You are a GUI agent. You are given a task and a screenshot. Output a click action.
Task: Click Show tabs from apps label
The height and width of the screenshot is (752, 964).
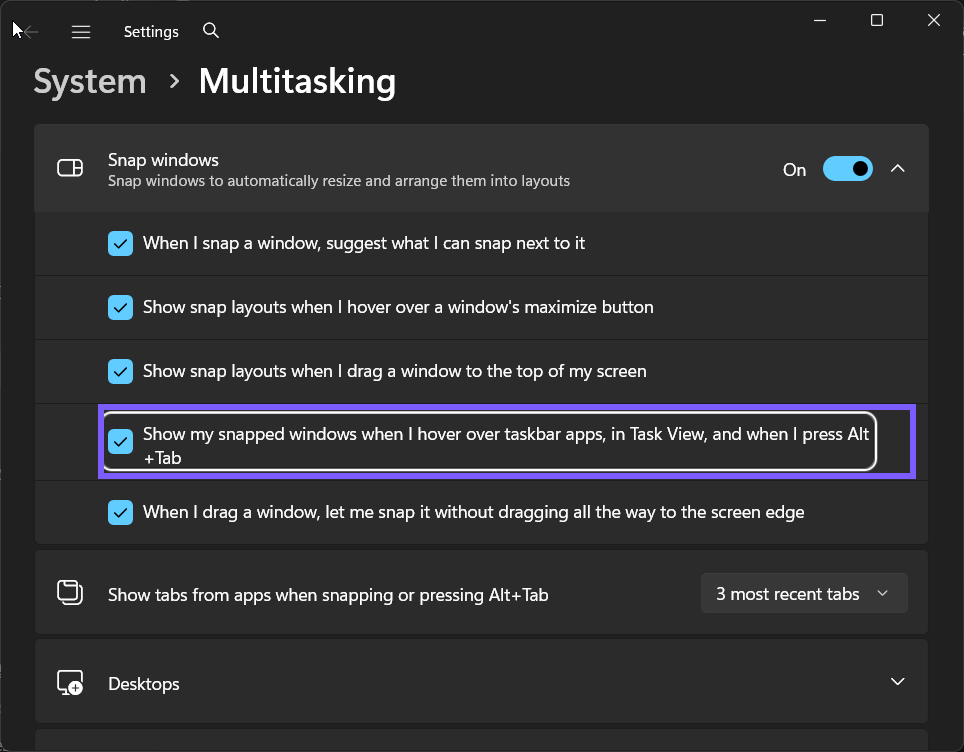(x=328, y=595)
